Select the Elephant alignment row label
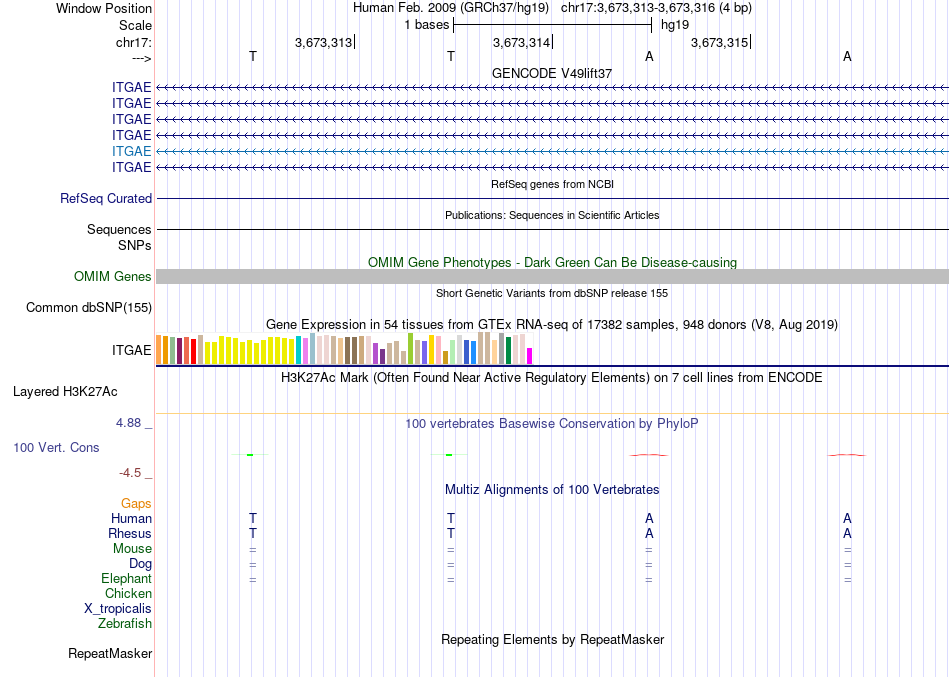The height and width of the screenshot is (677, 950). click(x=126, y=578)
